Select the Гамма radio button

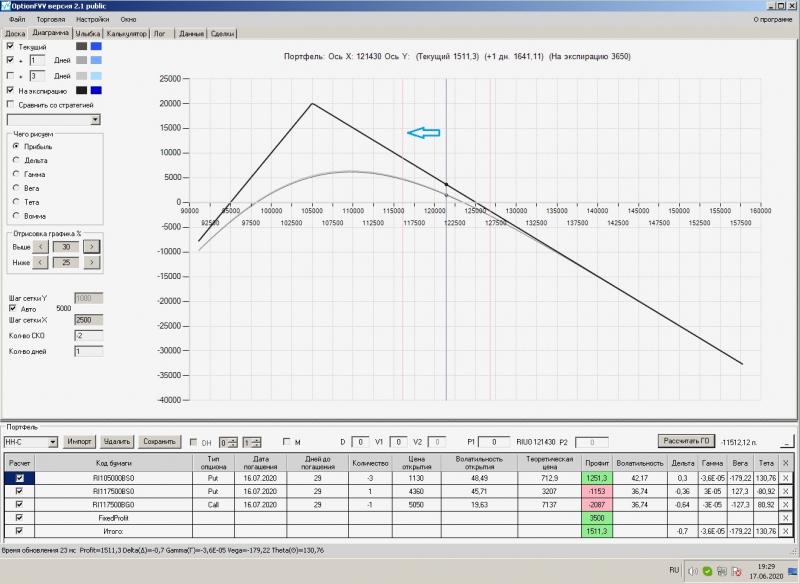coord(16,173)
